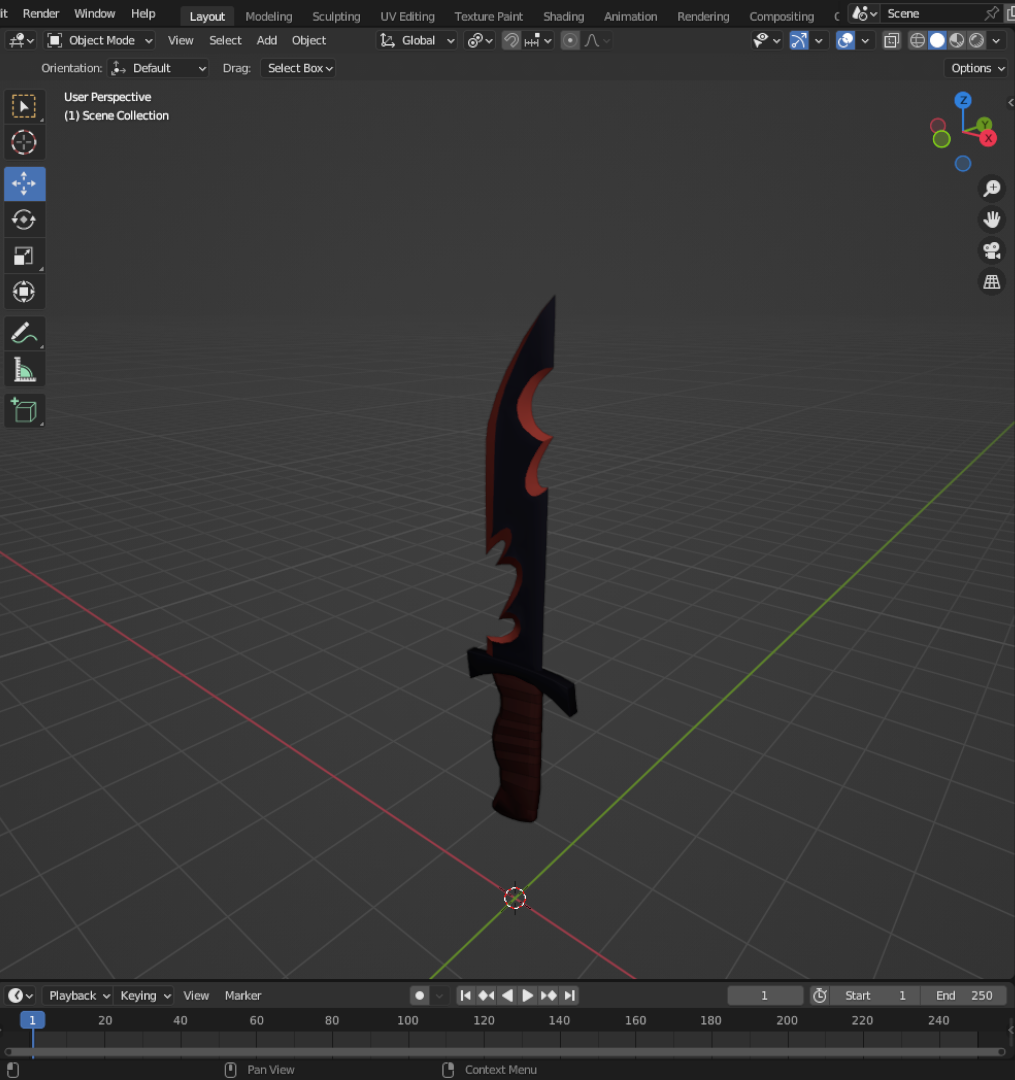Open the Keying popover

click(x=145, y=995)
